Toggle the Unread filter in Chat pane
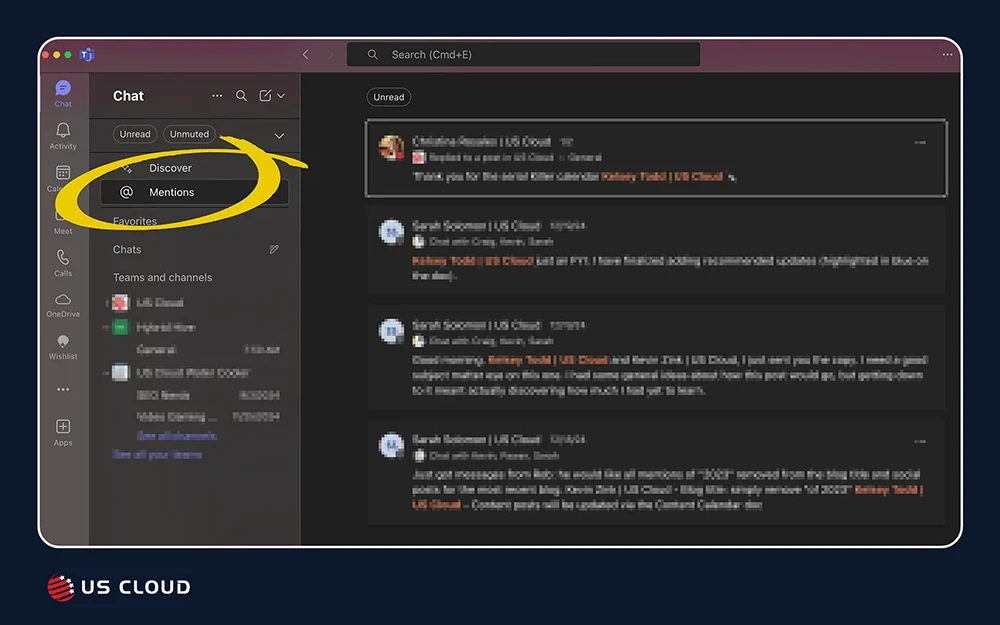1000x625 pixels. (x=135, y=134)
